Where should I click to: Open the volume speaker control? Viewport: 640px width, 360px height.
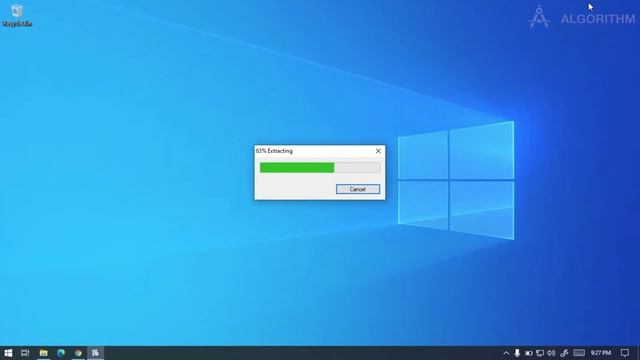551,353
